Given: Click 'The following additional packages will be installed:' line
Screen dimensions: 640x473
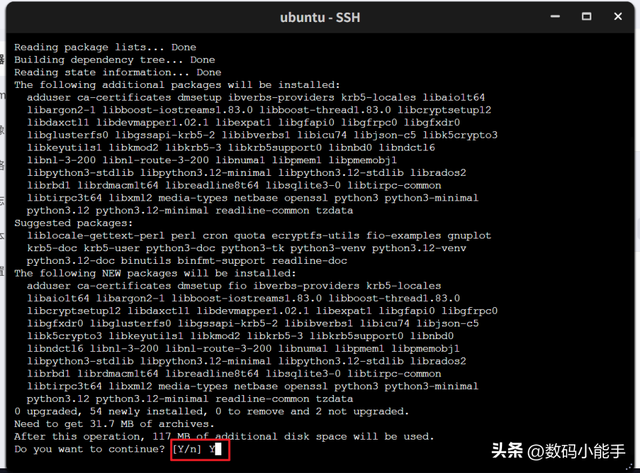Looking at the screenshot, I should (x=177, y=85).
